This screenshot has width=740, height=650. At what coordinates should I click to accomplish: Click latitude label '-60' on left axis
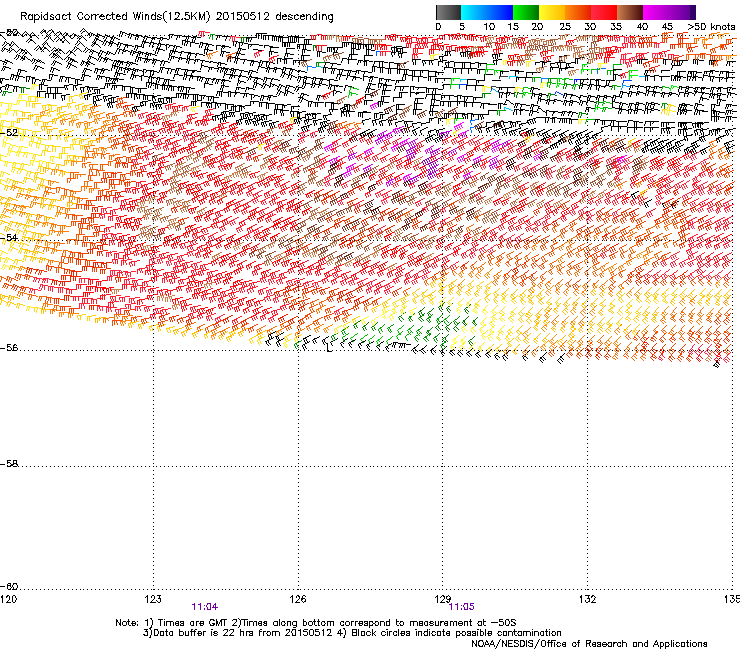tap(9, 587)
